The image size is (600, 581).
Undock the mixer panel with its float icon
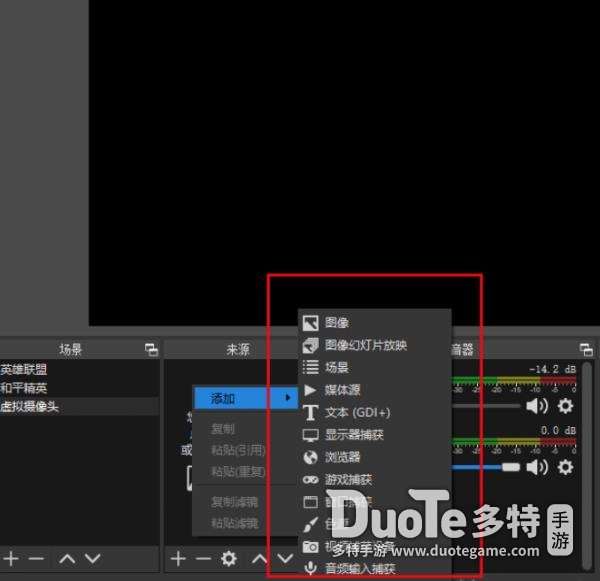(586, 350)
